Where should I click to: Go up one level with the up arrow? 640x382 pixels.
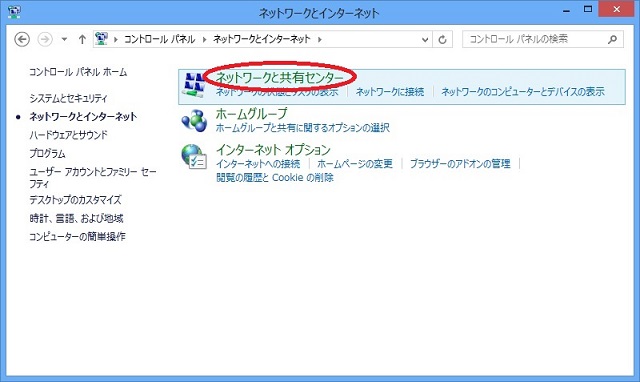pyautogui.click(x=82, y=40)
